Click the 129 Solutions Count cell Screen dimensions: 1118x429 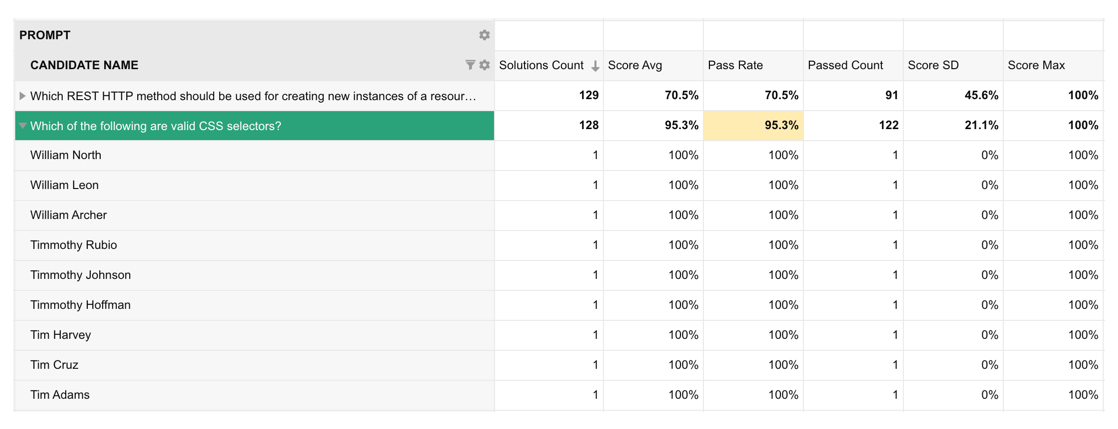[588, 95]
